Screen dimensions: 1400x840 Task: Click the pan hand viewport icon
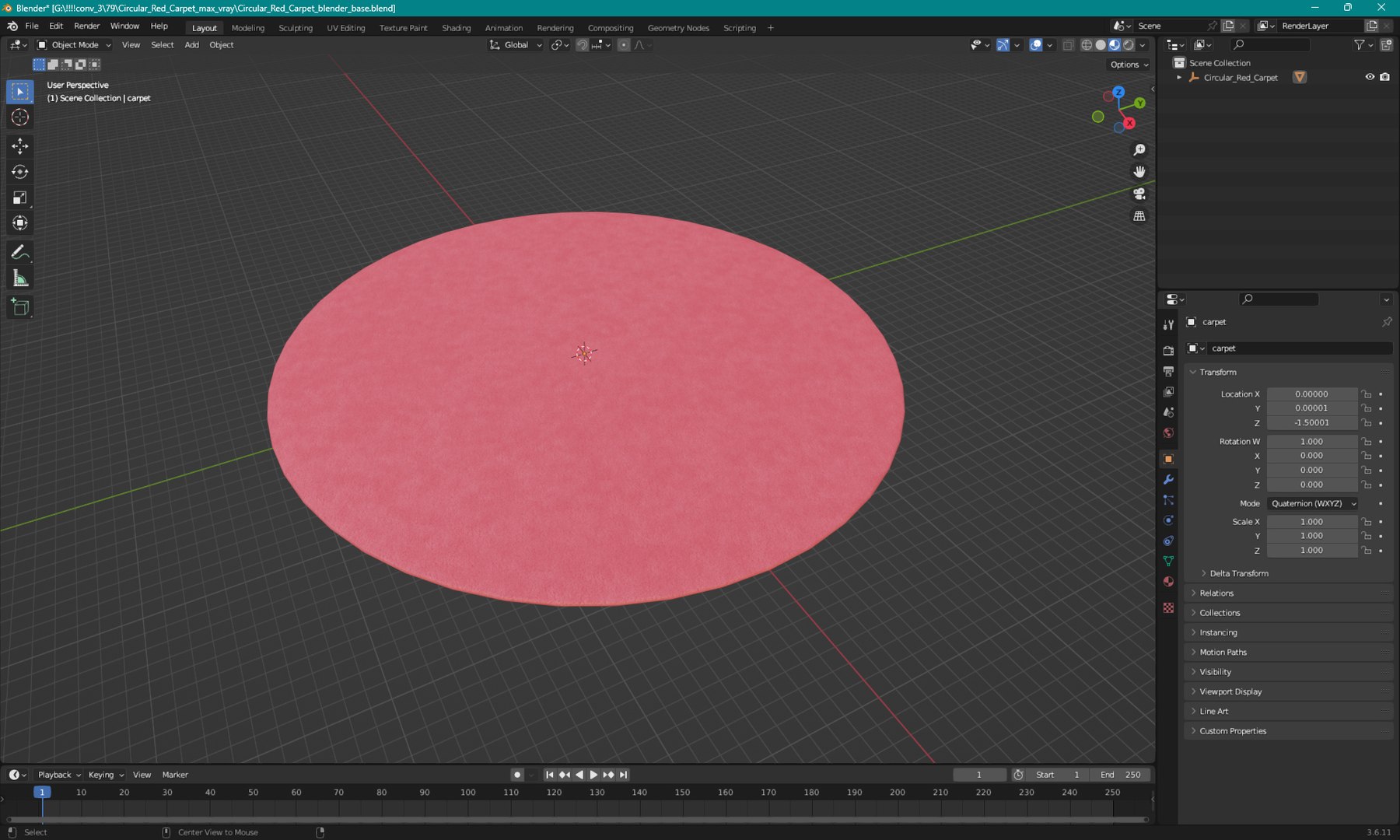pos(1139,172)
